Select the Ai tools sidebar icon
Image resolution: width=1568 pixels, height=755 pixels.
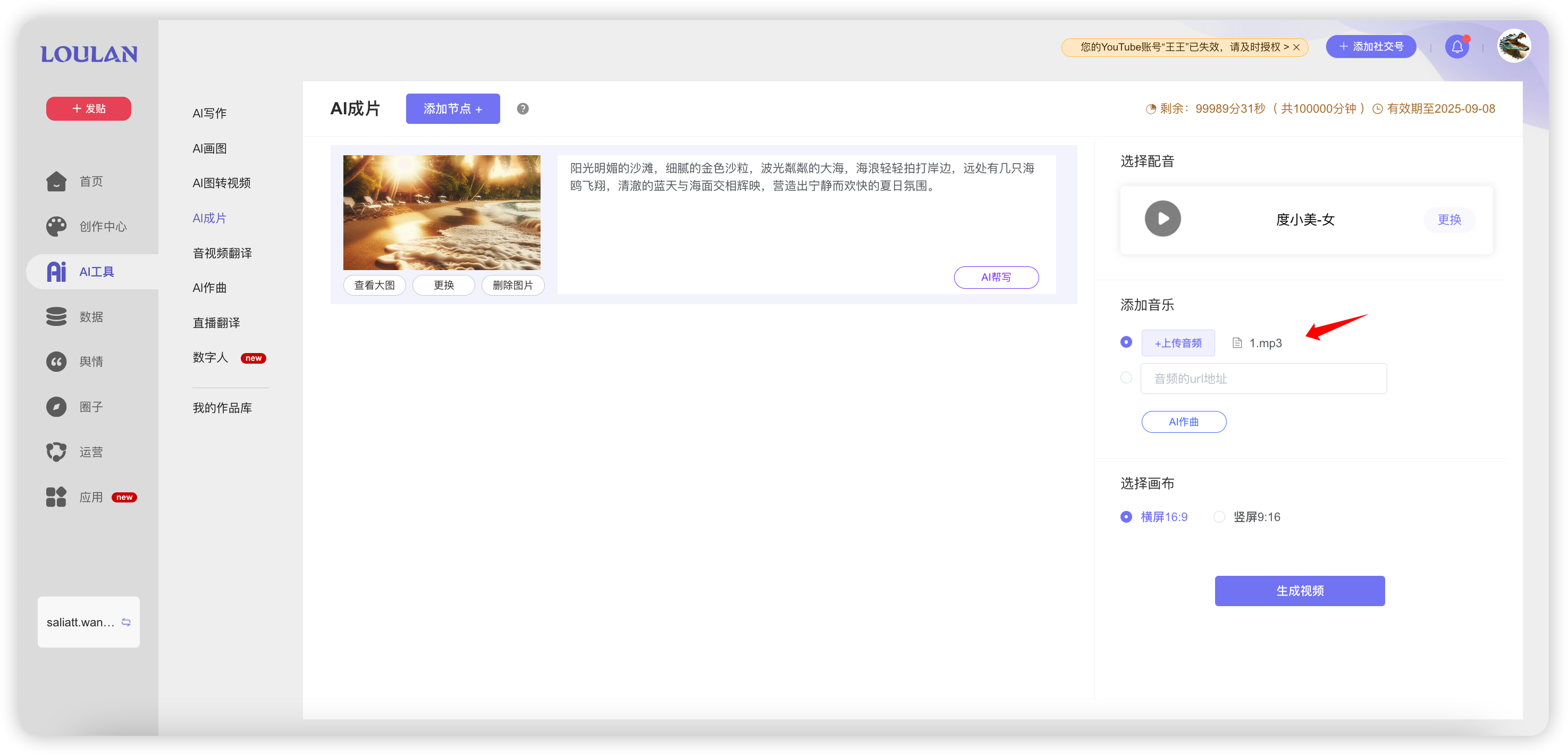pyautogui.click(x=57, y=272)
